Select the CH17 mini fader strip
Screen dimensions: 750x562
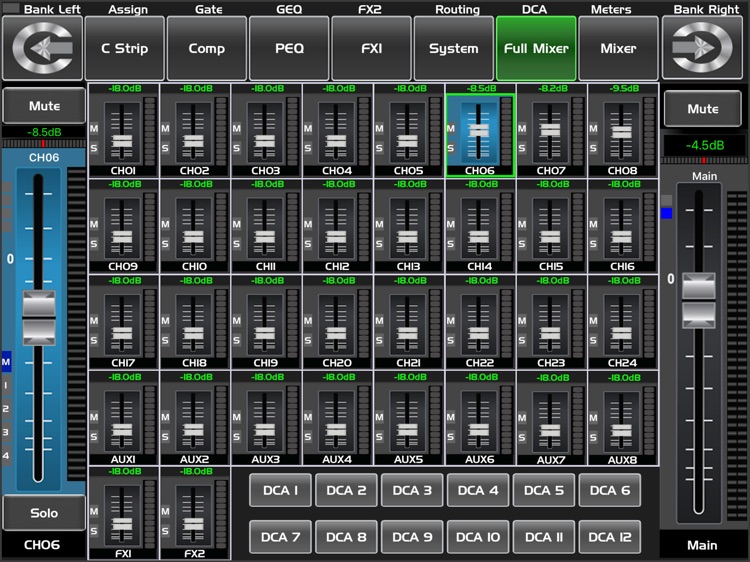point(123,322)
